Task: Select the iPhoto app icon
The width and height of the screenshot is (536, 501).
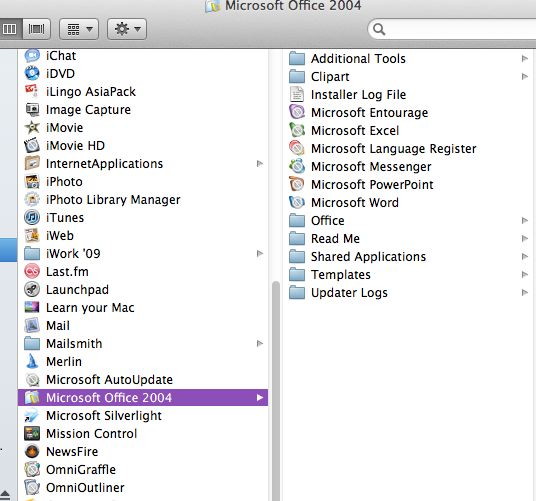Action: pos(32,181)
